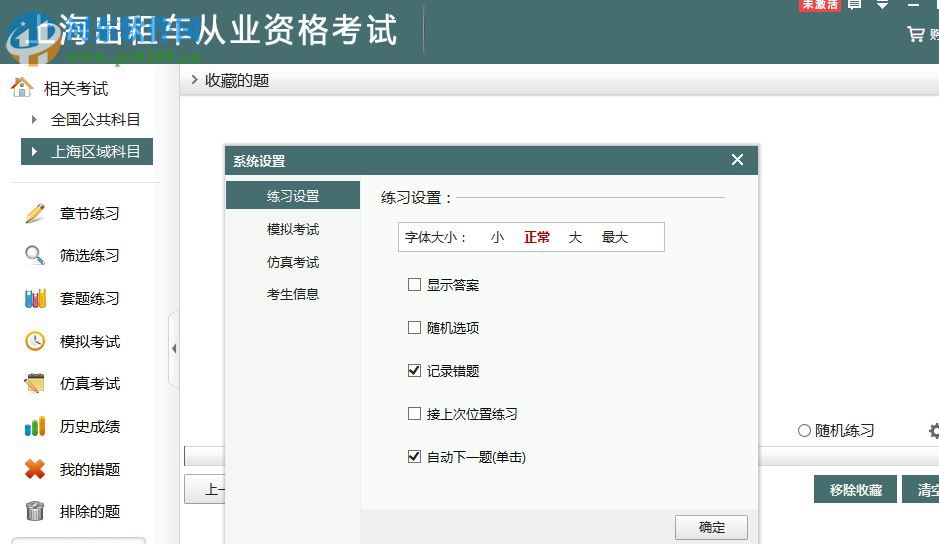Screen dimensions: 939x544
Task: Click the trash can icon for 排除的题
Action: [x=35, y=511]
